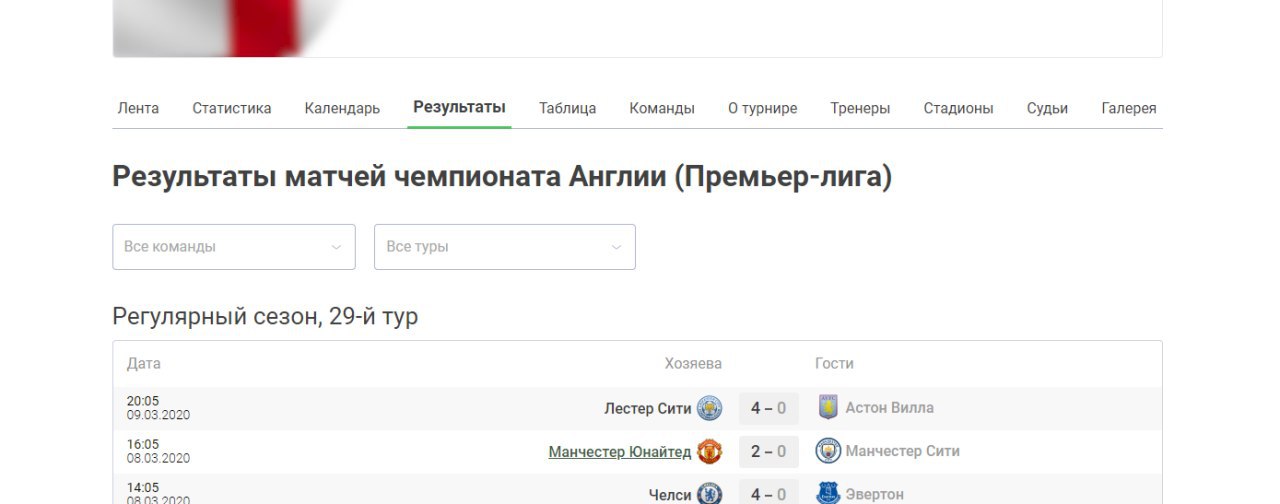The image size is (1280, 504).
Task: Click the 'Дата' column header
Action: tap(143, 363)
